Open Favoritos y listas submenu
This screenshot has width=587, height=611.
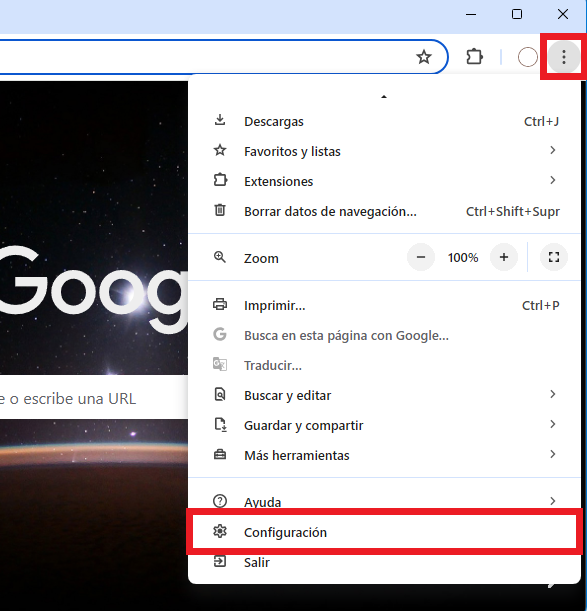click(384, 151)
